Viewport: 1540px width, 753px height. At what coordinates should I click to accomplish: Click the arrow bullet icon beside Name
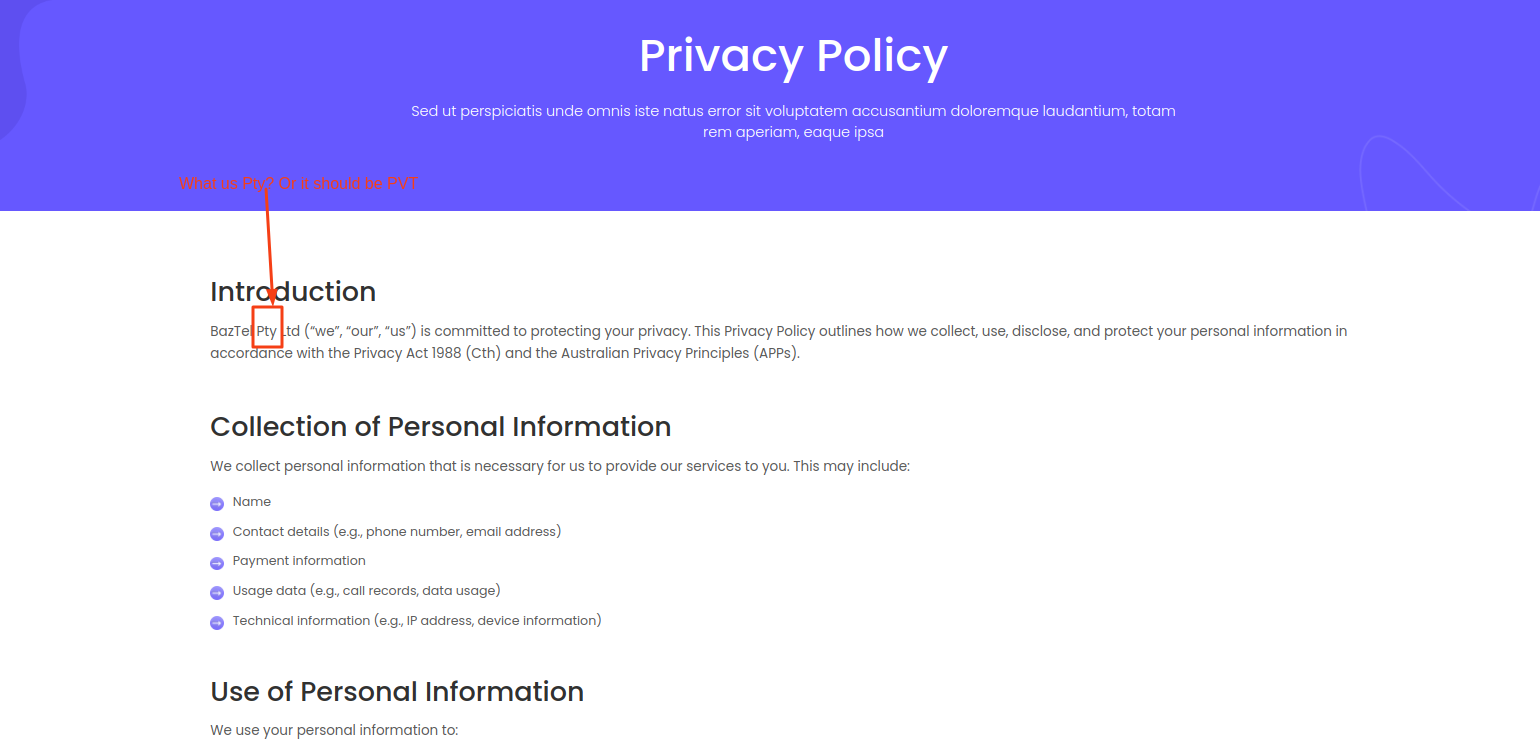(x=217, y=504)
